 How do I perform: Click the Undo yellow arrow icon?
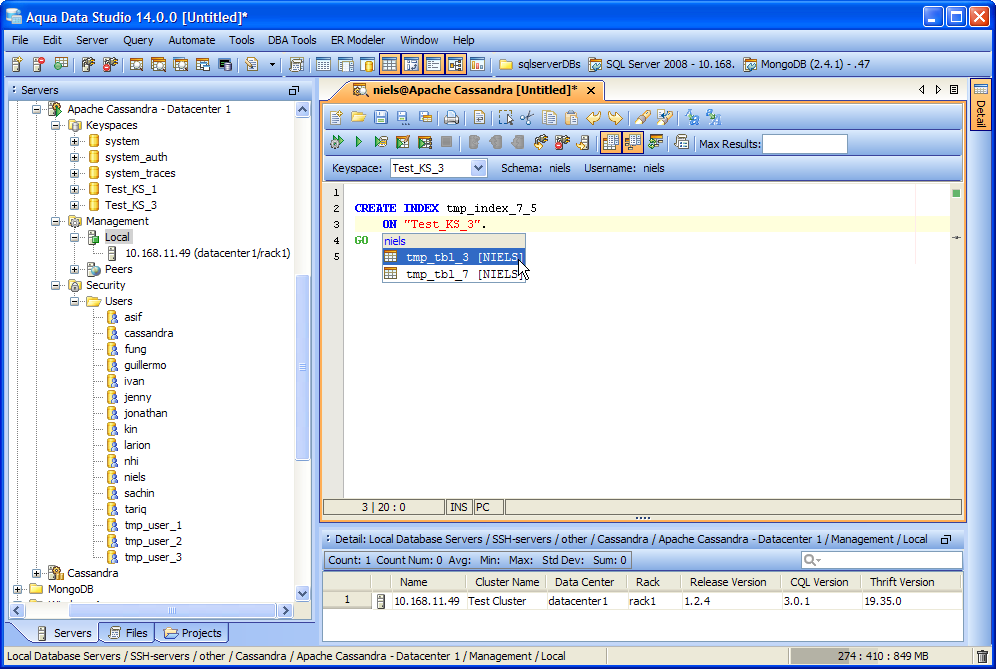pyautogui.click(x=593, y=118)
